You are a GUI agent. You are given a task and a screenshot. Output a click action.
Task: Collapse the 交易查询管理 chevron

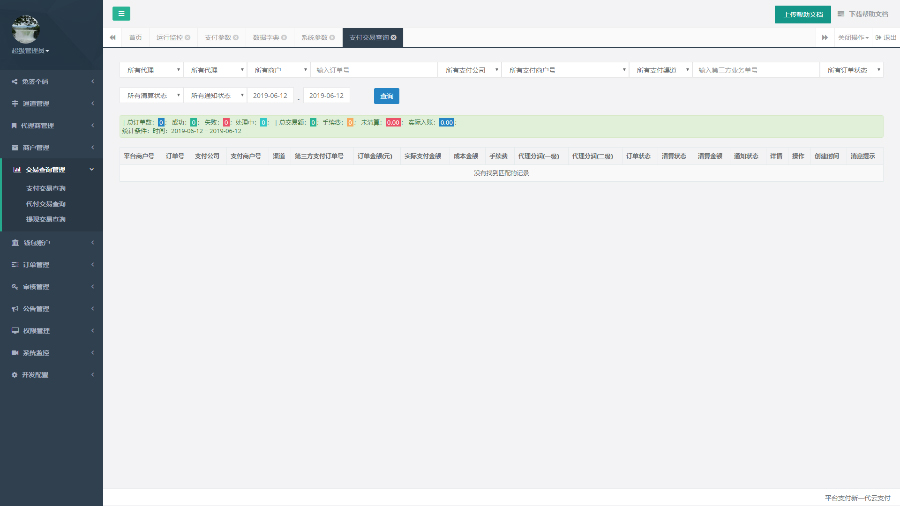tap(92, 170)
